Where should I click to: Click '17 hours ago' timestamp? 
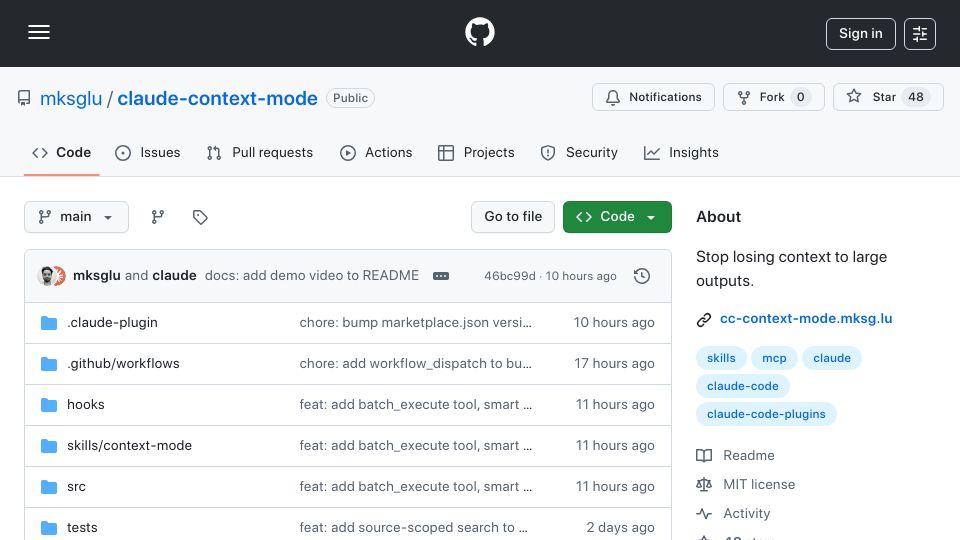click(614, 364)
